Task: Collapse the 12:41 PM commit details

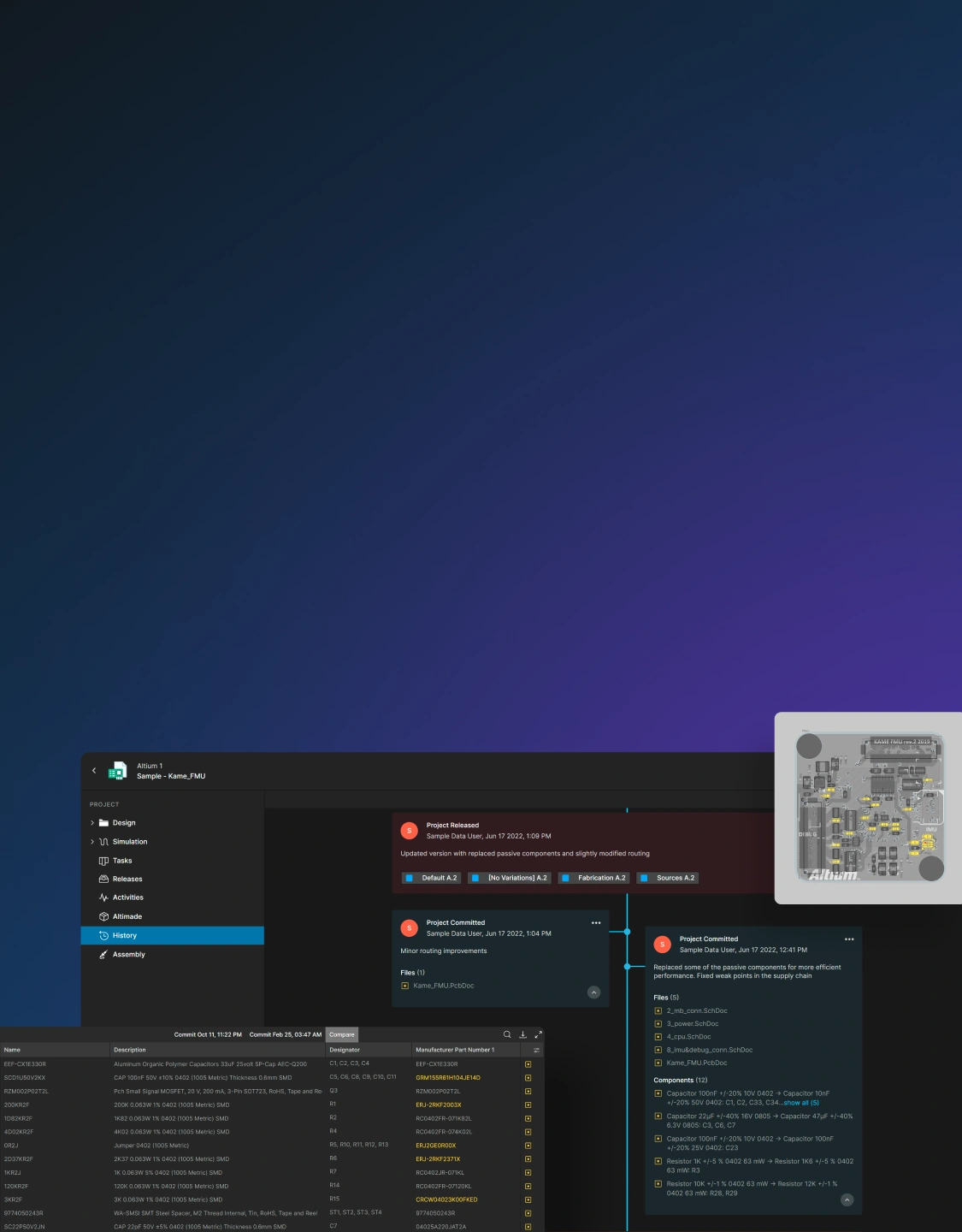Action: [x=847, y=1199]
